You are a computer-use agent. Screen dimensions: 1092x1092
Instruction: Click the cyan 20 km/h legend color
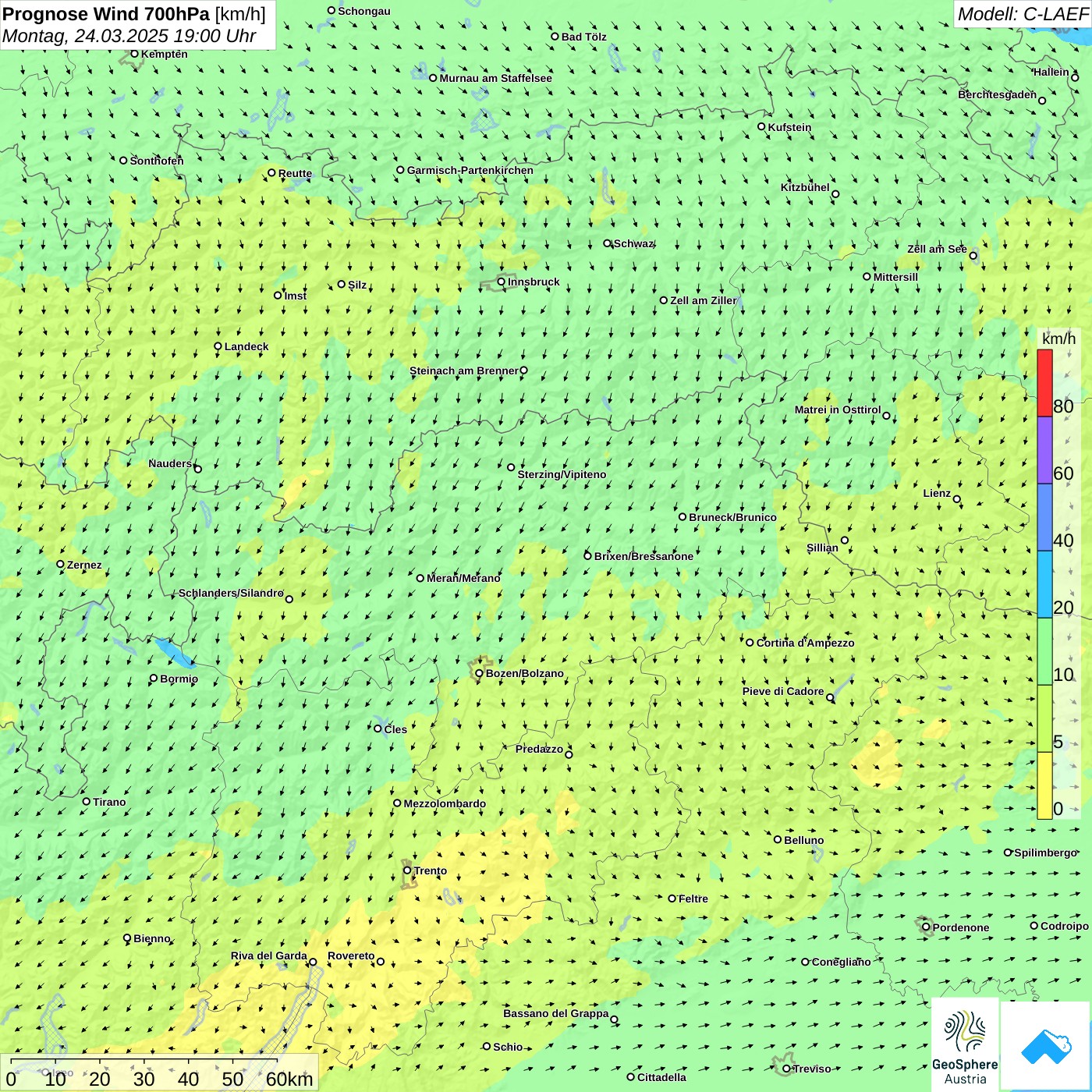click(x=1044, y=584)
